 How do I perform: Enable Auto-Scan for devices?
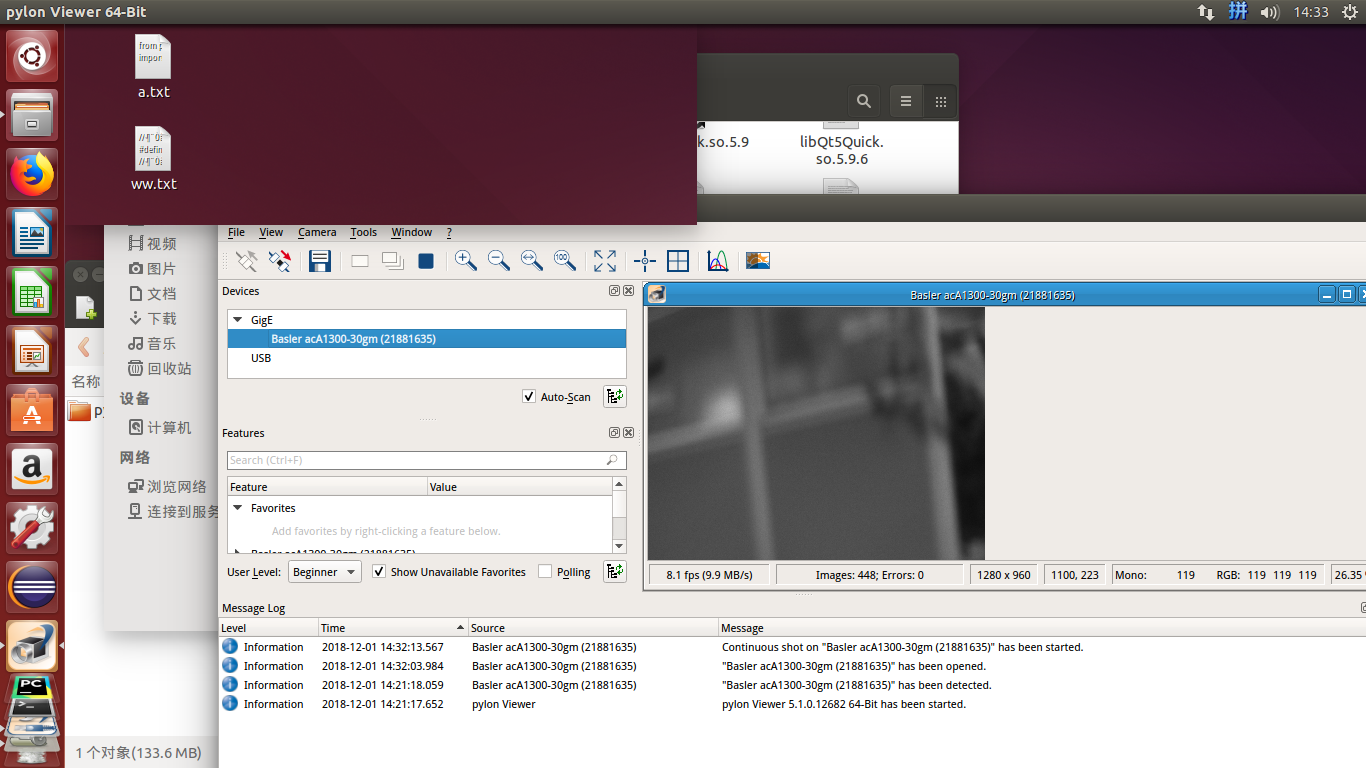coord(528,396)
